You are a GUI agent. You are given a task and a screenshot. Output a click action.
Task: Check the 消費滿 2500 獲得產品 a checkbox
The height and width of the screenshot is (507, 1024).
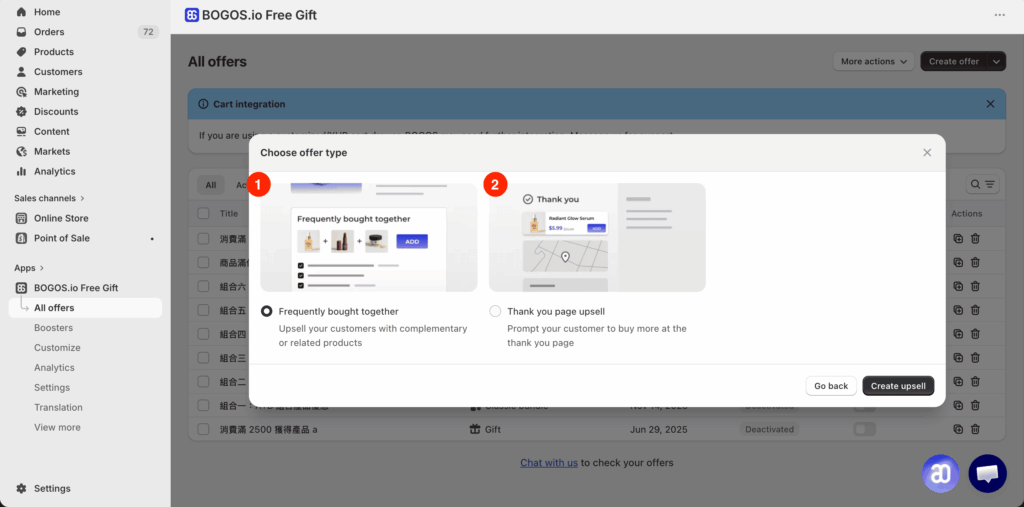(203, 429)
